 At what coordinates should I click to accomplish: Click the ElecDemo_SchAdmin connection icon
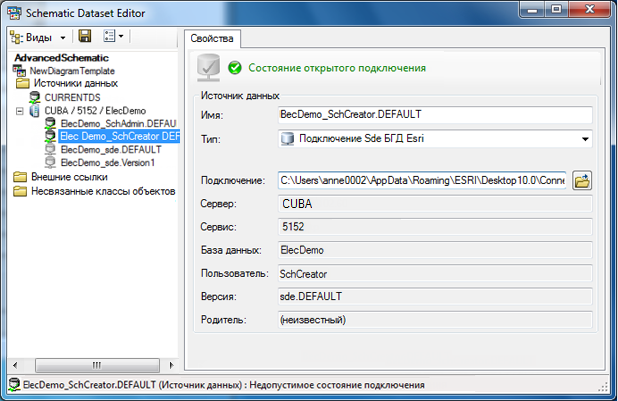tap(50, 124)
